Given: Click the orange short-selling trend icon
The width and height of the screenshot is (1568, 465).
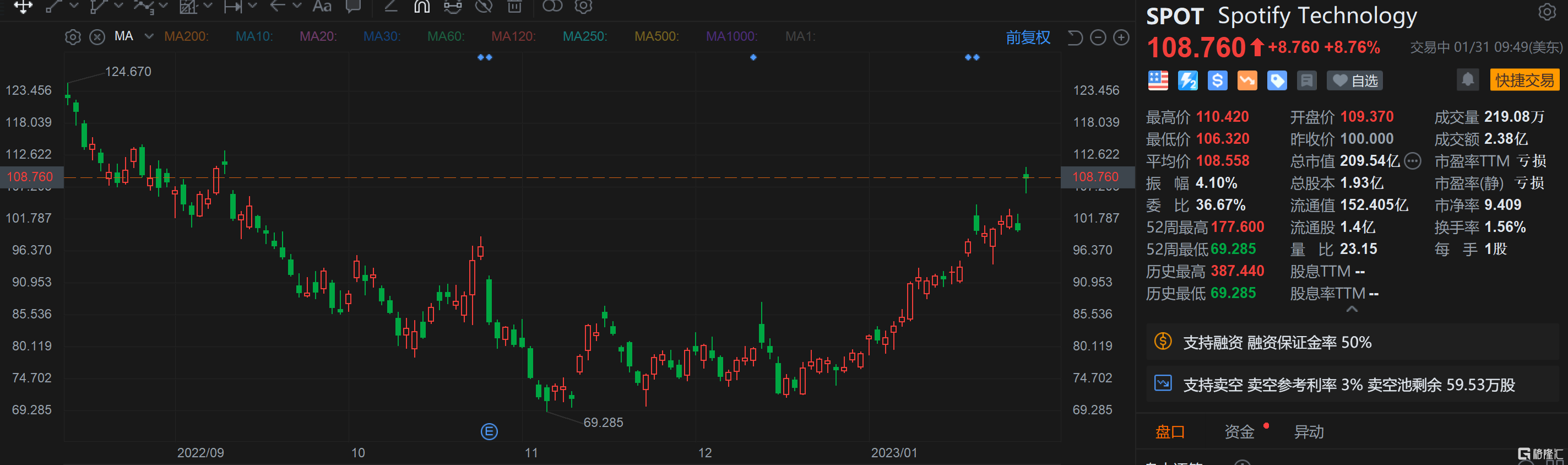Looking at the screenshot, I should (x=1247, y=80).
